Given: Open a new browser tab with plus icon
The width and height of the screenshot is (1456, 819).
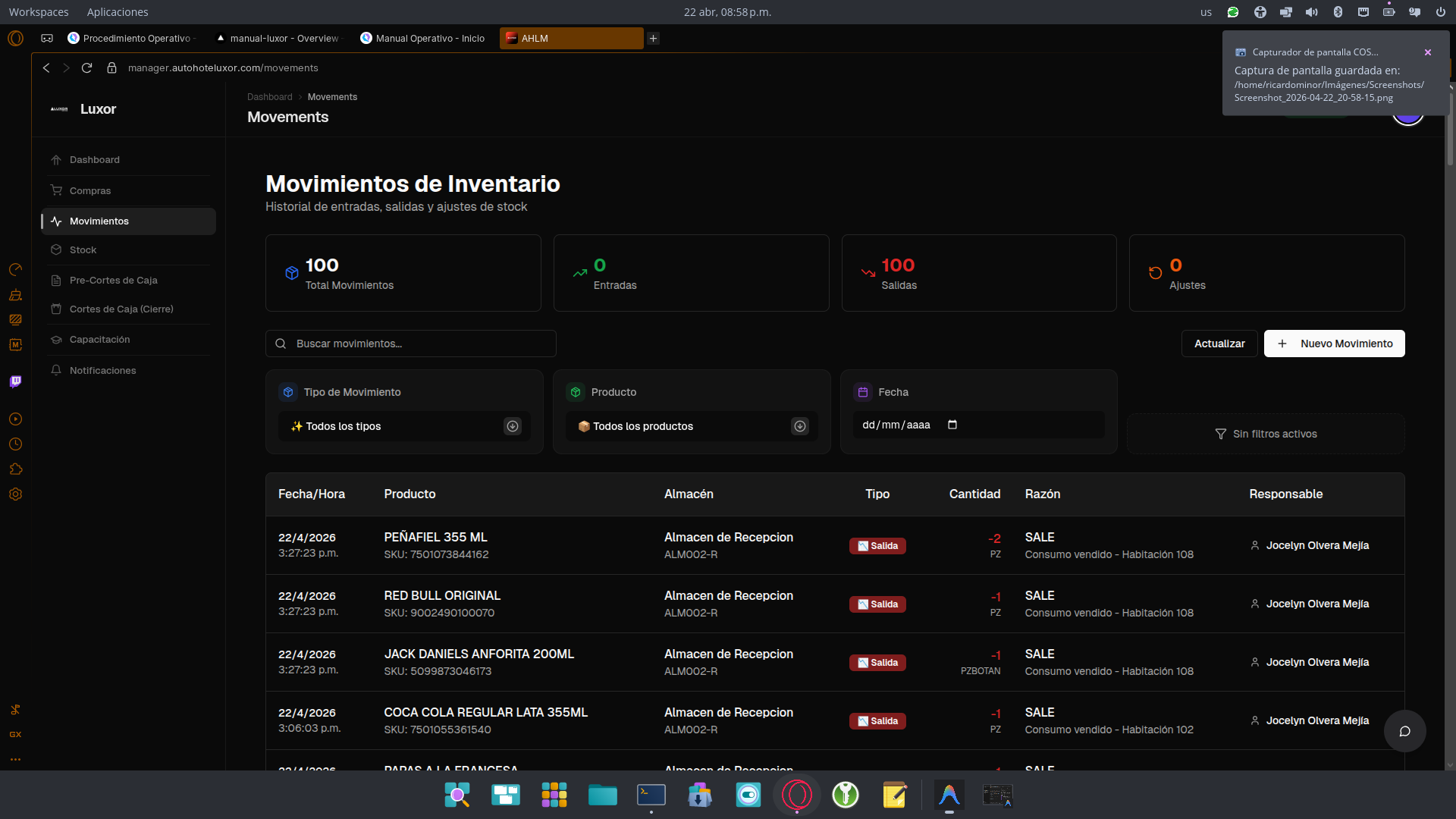Looking at the screenshot, I should (x=653, y=39).
